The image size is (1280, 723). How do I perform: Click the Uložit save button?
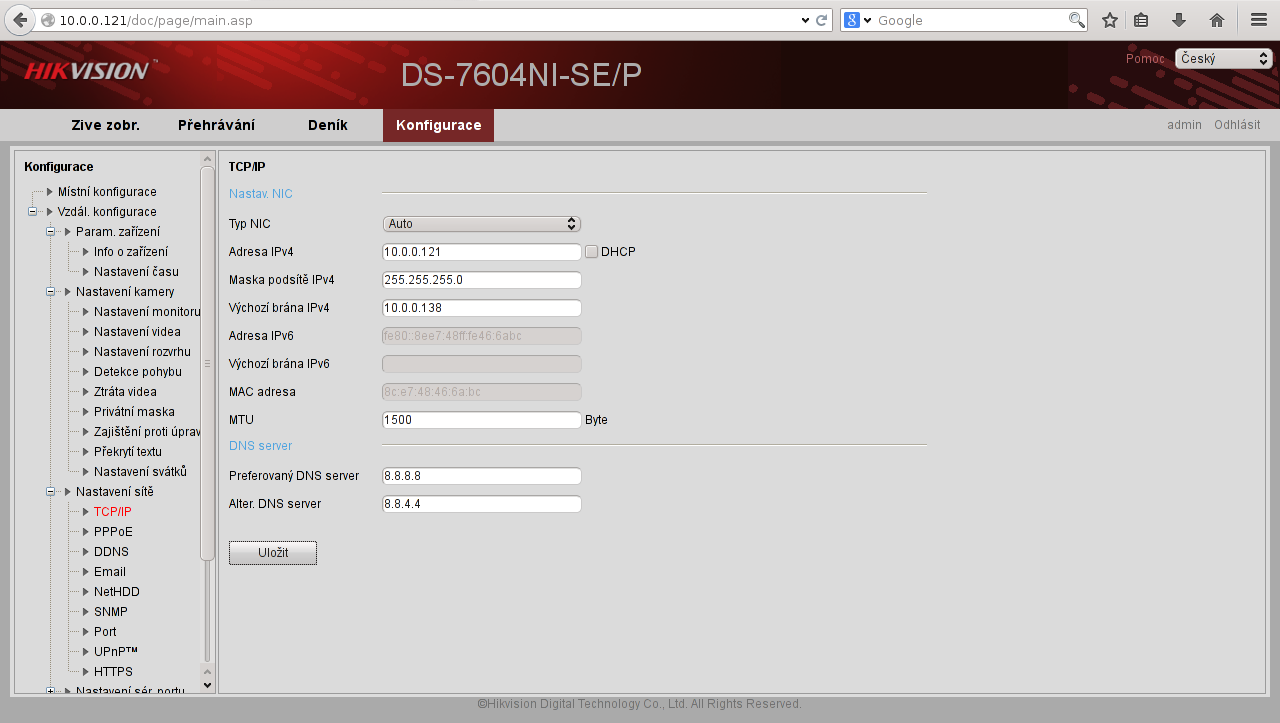273,553
